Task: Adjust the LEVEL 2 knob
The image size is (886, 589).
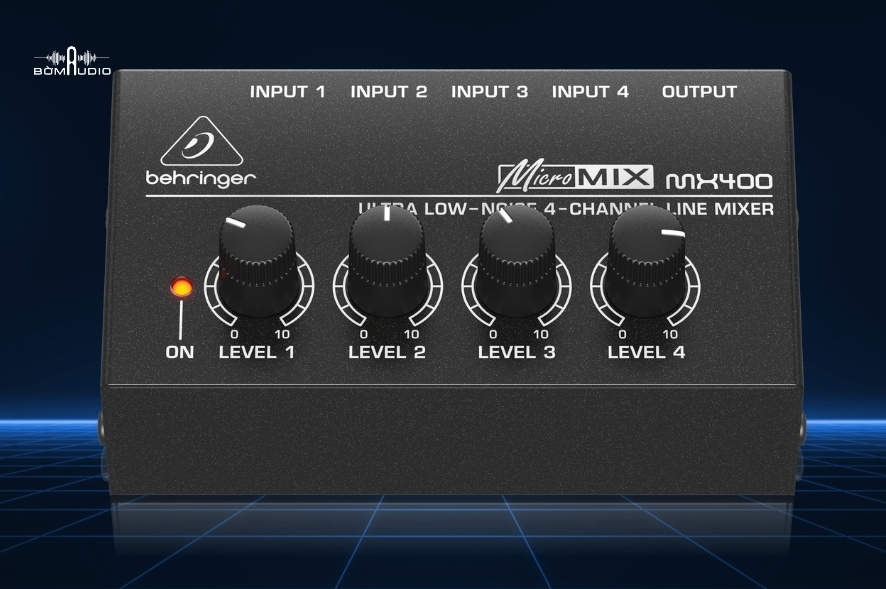Action: [x=386, y=261]
